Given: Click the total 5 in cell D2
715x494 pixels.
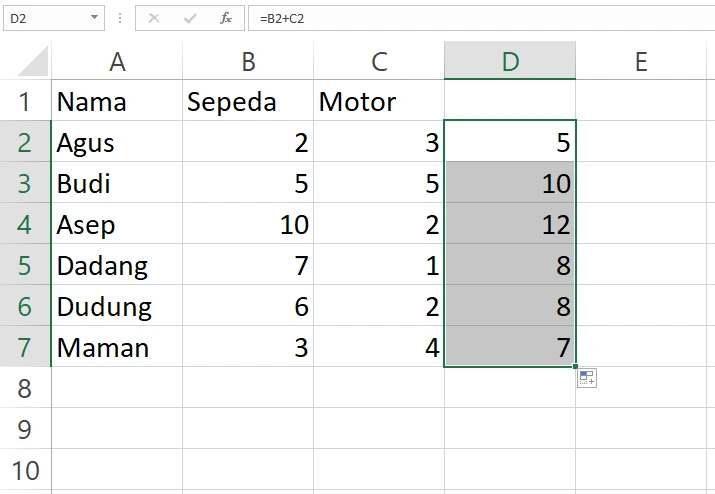Looking at the screenshot, I should coord(510,142).
